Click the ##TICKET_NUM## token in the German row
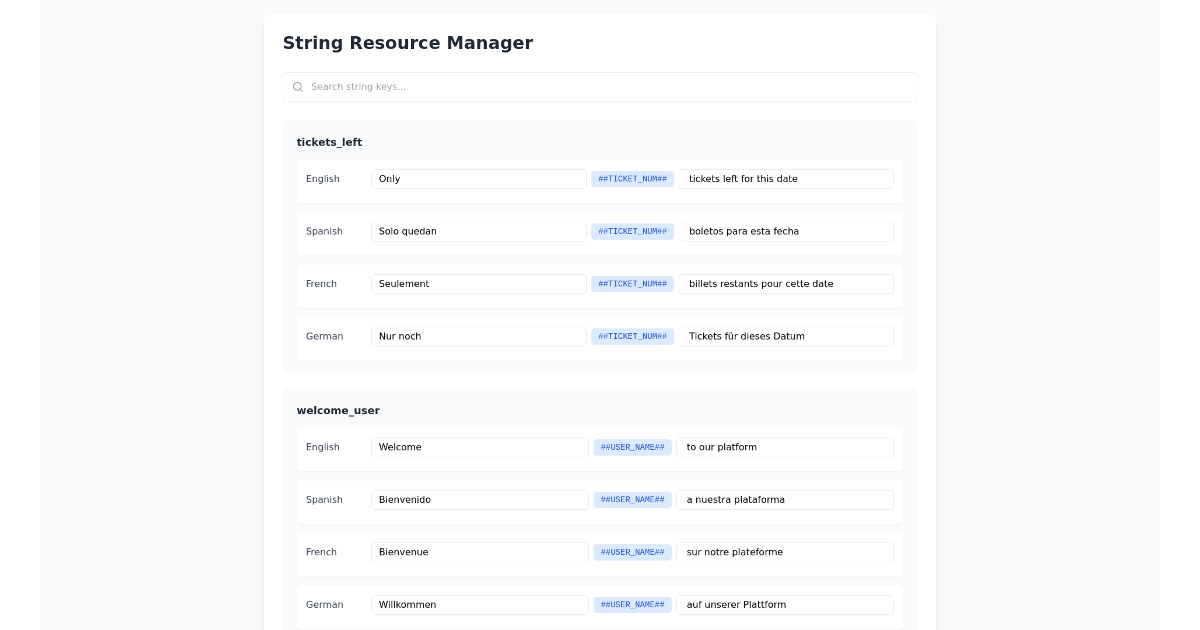 pos(632,336)
